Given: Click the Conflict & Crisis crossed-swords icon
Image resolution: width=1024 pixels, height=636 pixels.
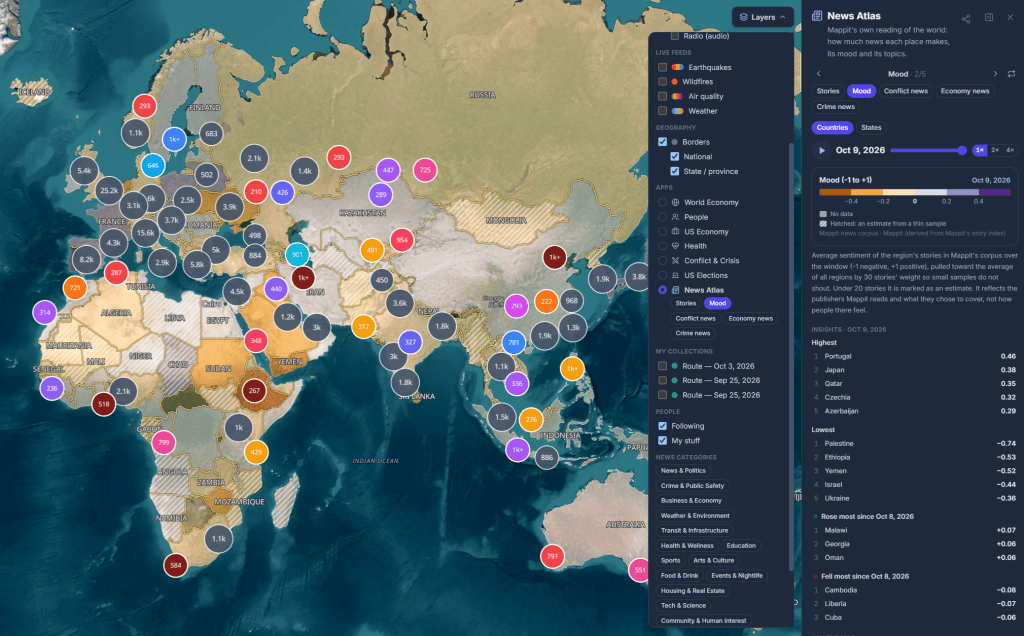Looking at the screenshot, I should pyautogui.click(x=675, y=261).
